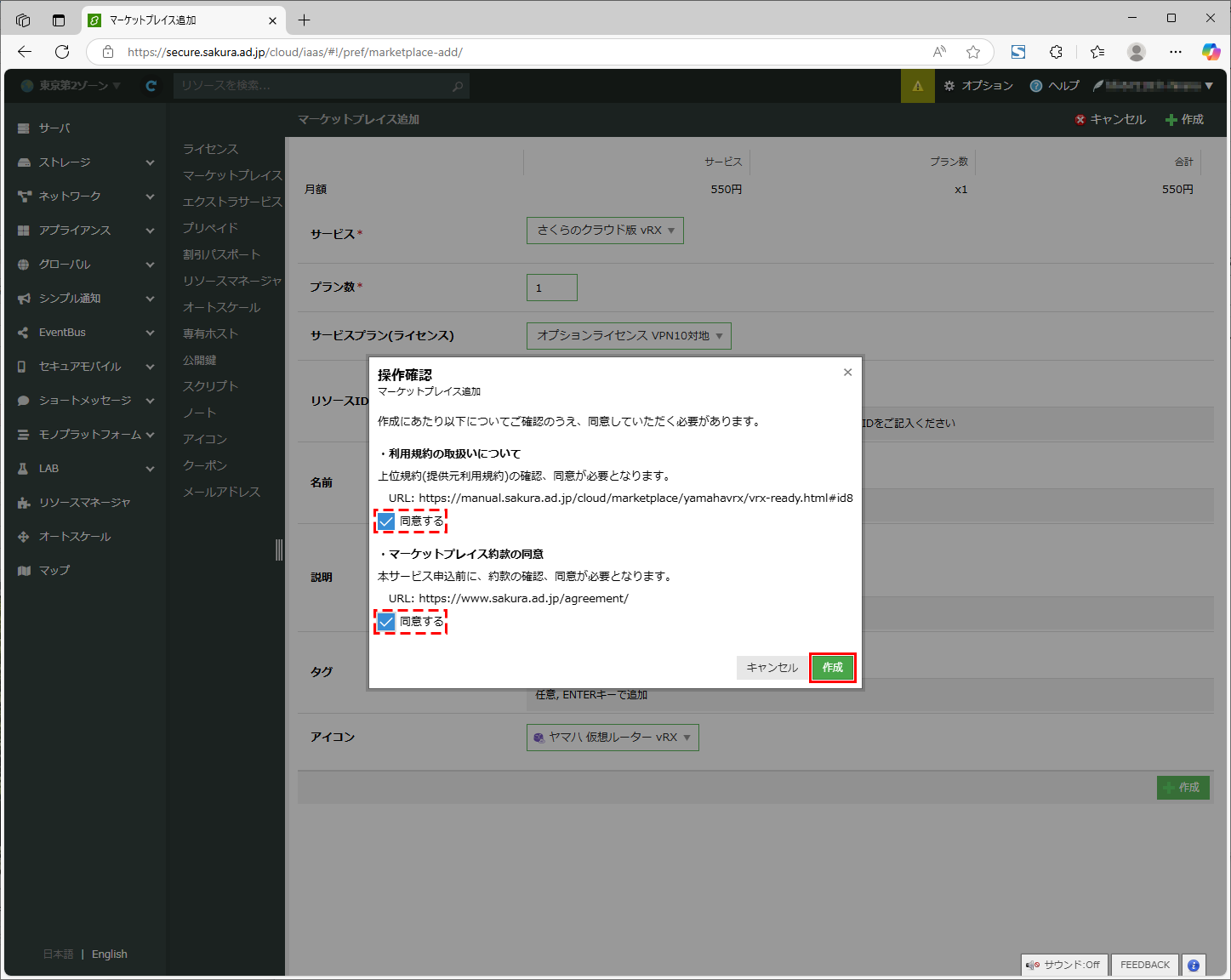The width and height of the screenshot is (1231, 980).
Task: Click the プラン数 input field
Action: coord(551,288)
